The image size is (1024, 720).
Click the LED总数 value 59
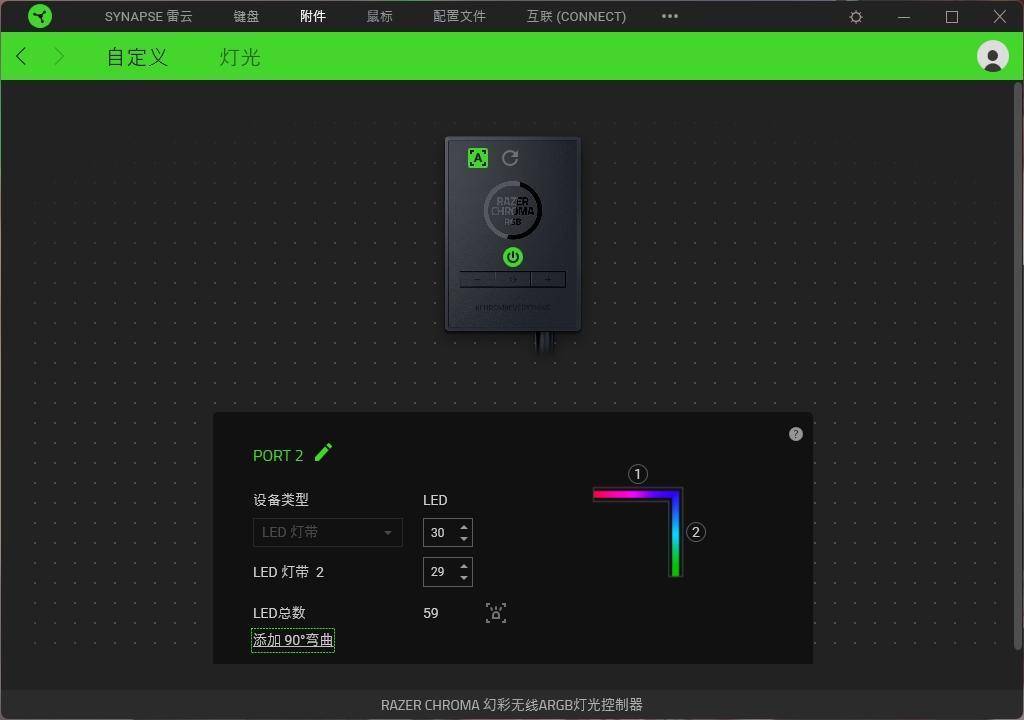tap(430, 613)
